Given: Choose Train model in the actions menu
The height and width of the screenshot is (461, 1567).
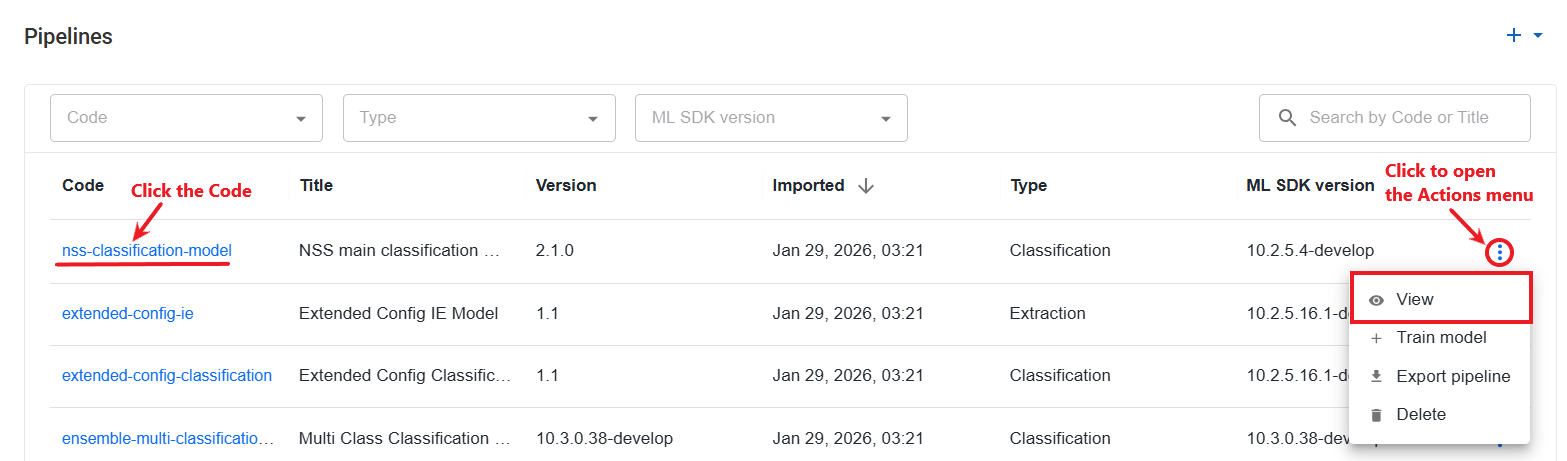Looking at the screenshot, I should pos(1440,338).
